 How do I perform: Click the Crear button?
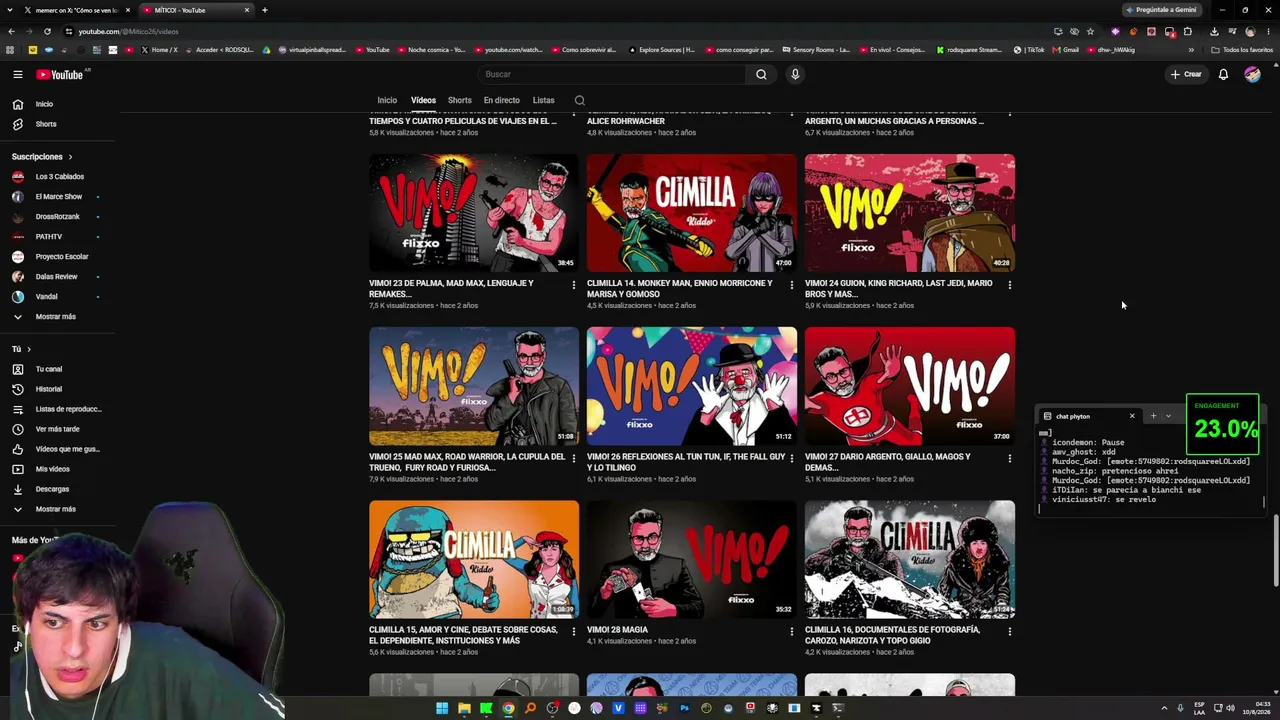click(x=1186, y=74)
